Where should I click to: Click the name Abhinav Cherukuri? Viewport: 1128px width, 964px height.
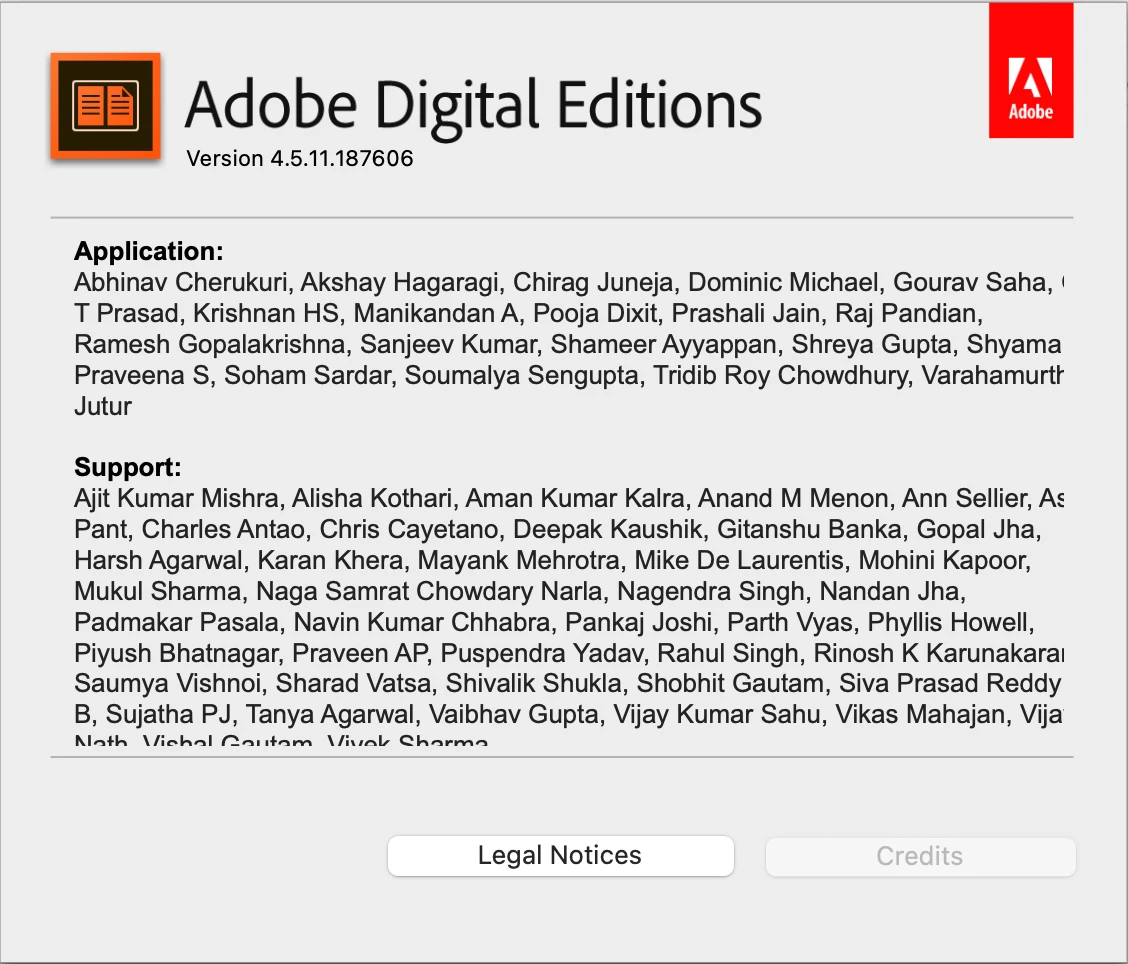click(x=181, y=282)
